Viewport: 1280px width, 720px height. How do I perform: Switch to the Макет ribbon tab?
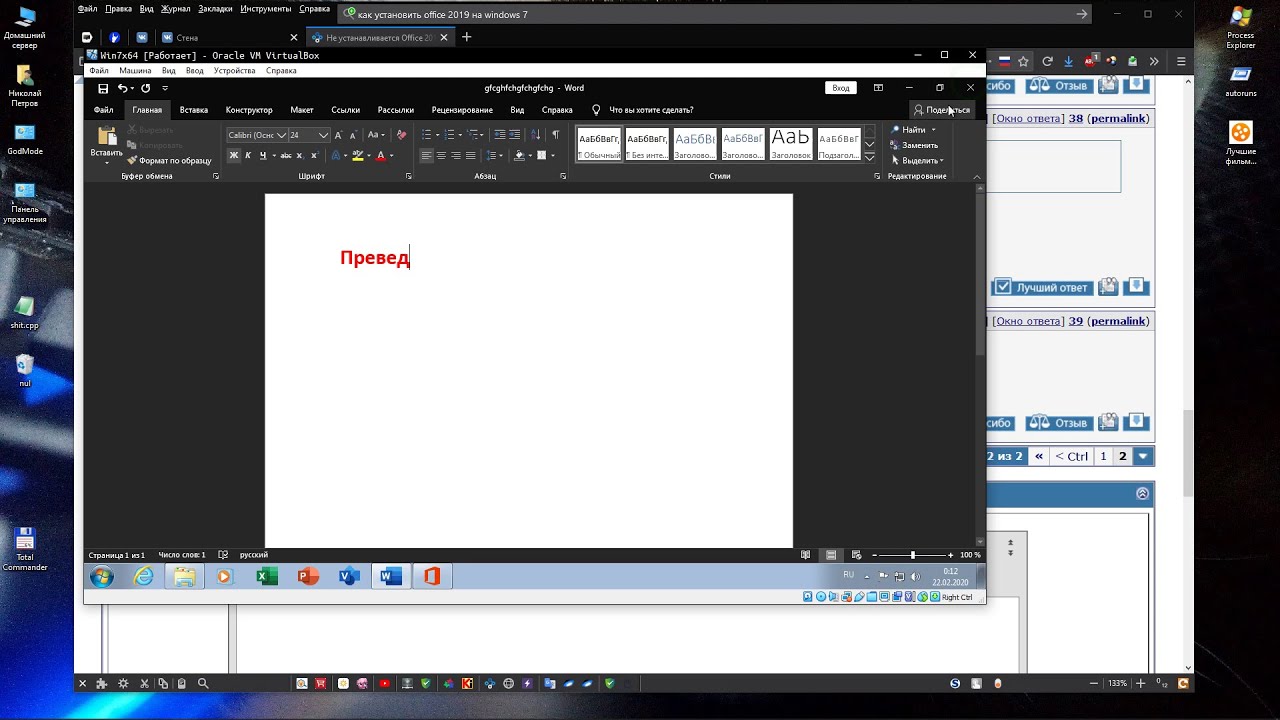pyautogui.click(x=302, y=110)
